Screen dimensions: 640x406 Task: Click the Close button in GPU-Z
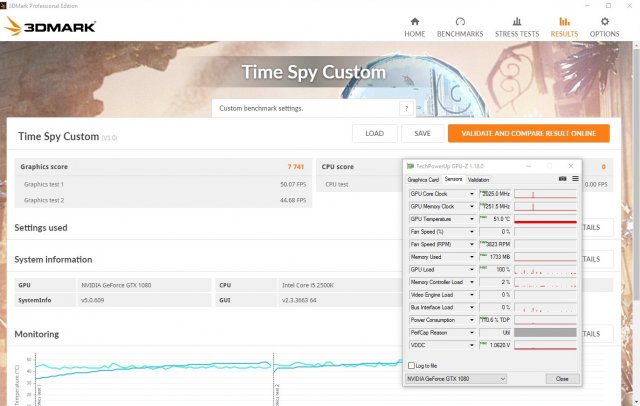(561, 379)
